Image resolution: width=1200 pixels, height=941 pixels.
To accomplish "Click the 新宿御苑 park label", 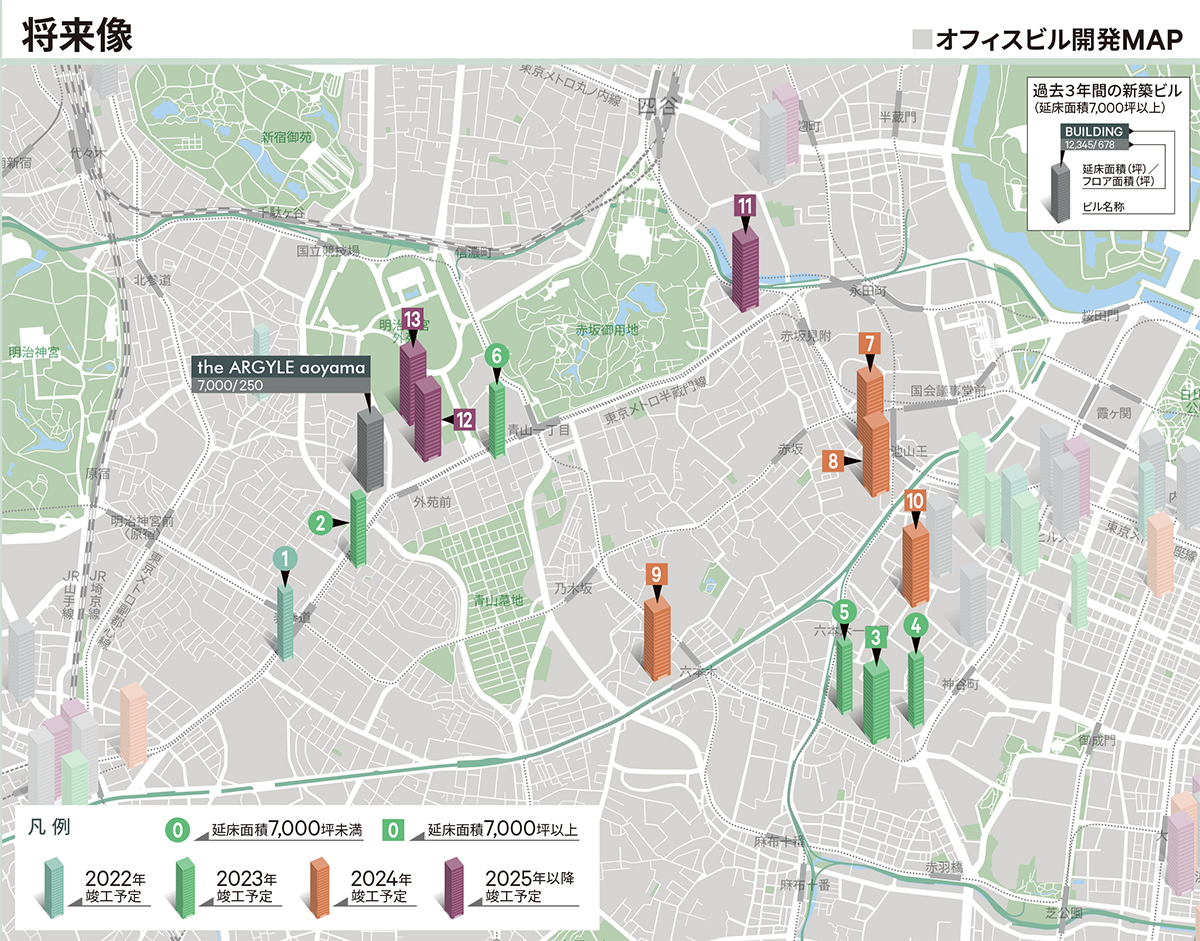I will 287,136.
